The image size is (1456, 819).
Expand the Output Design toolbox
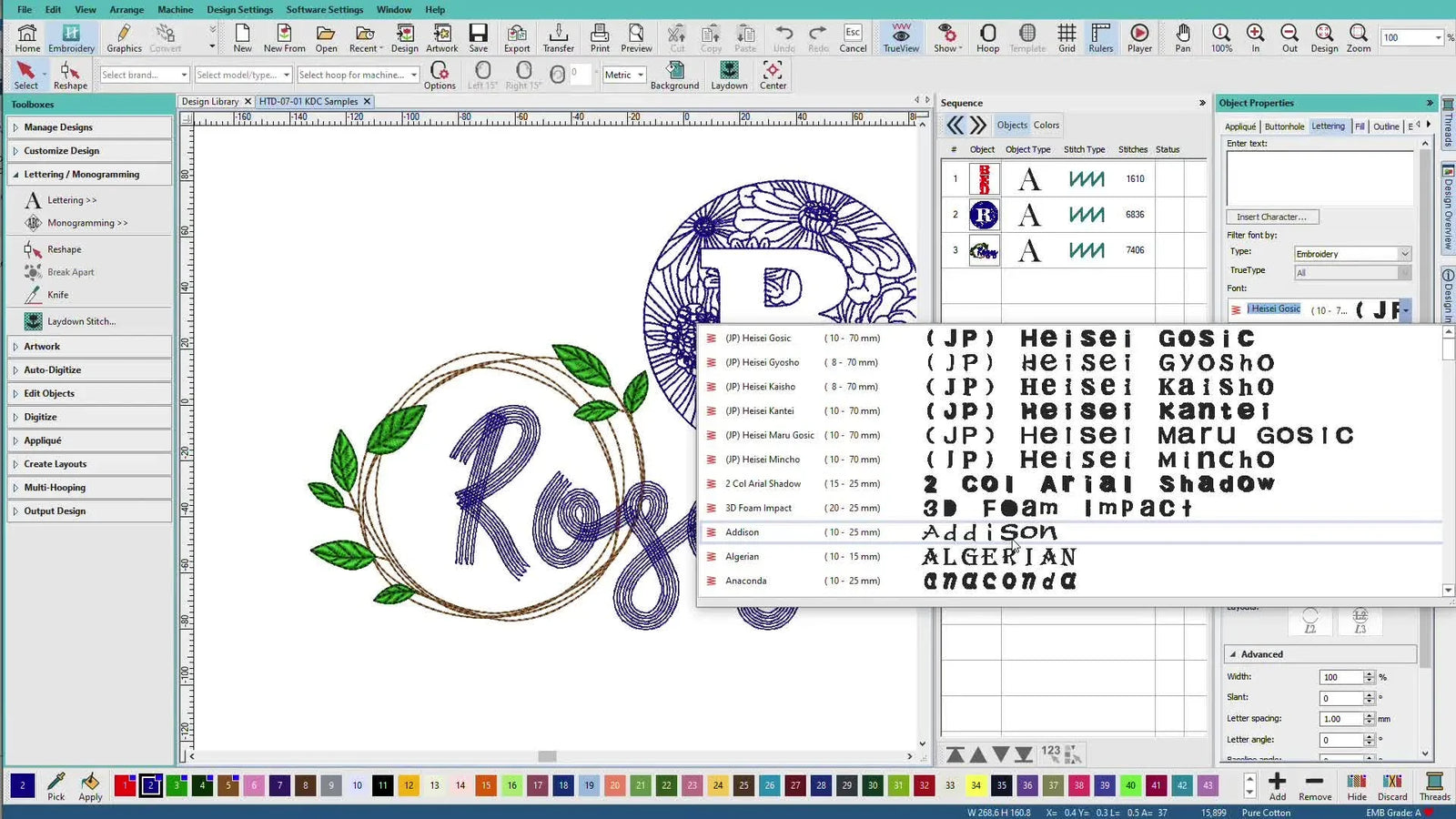pos(89,511)
